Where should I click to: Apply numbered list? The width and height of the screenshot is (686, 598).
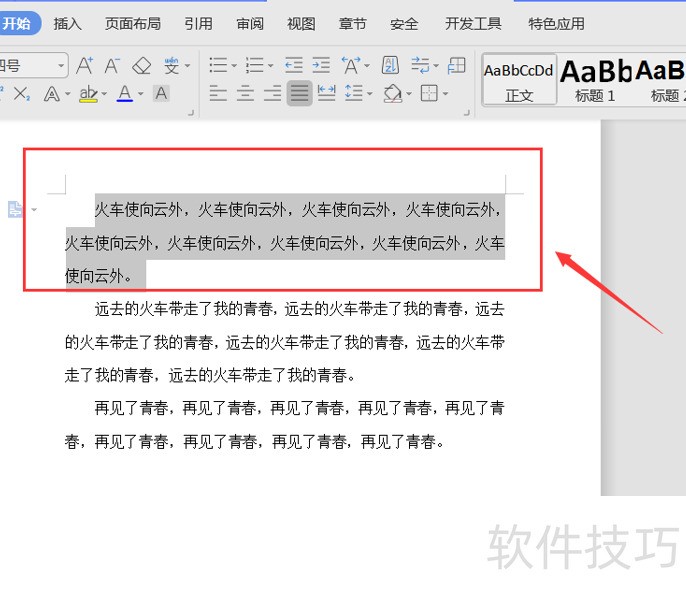255,66
